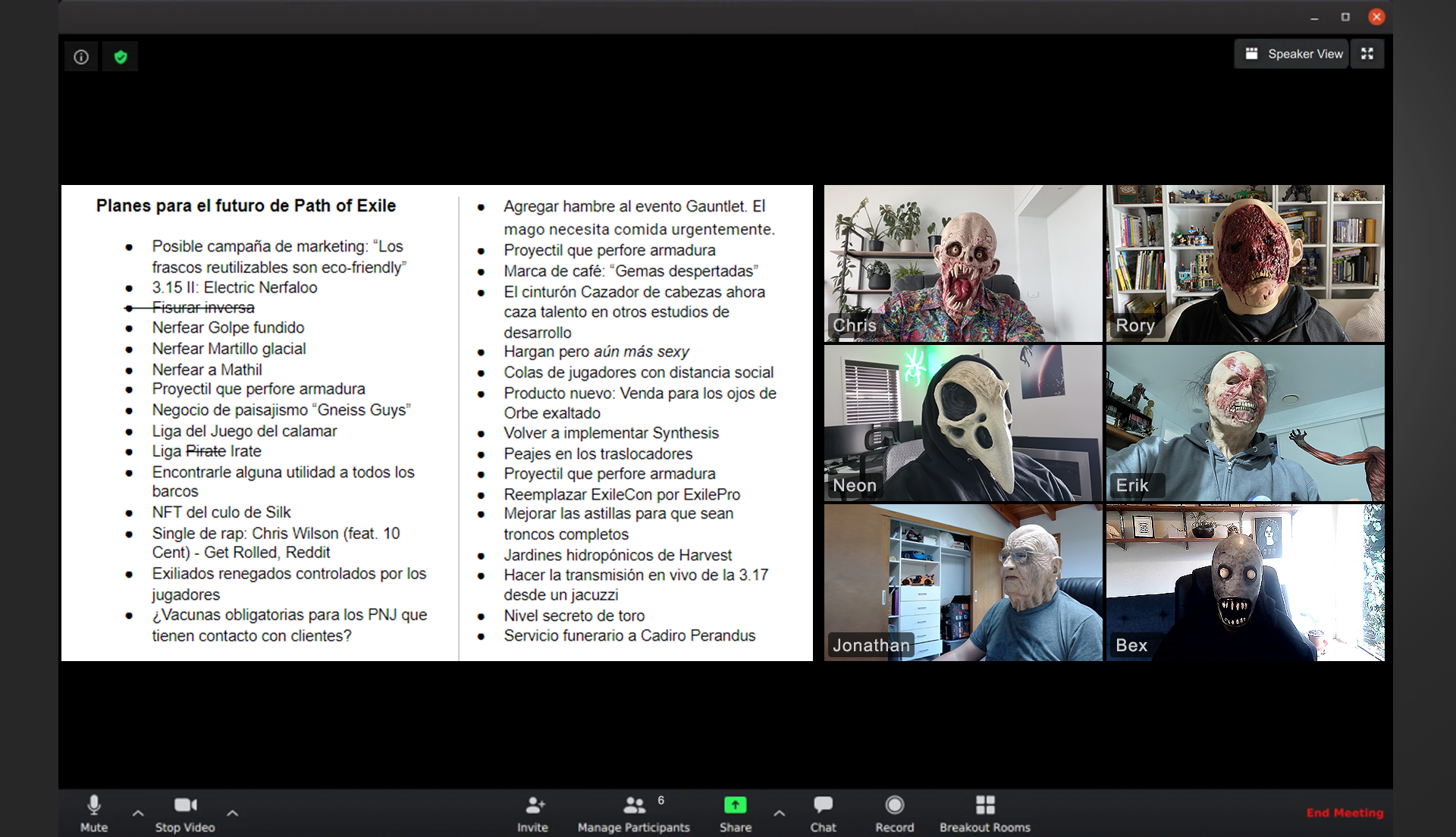Click "3.15 II: Electric Nerfaloo" bullet
The width and height of the screenshot is (1456, 837).
pos(234,287)
